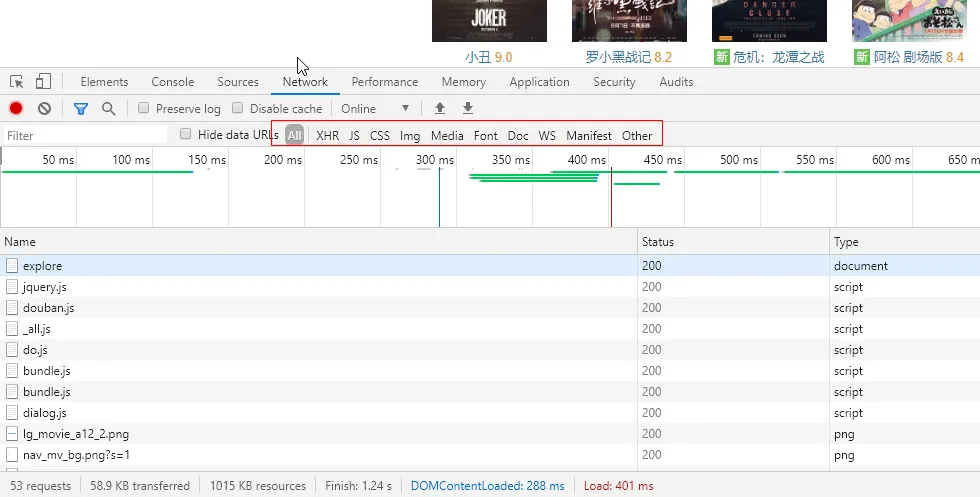Enable the Disable cache checkbox
Screen dimensions: 980x497
238,108
